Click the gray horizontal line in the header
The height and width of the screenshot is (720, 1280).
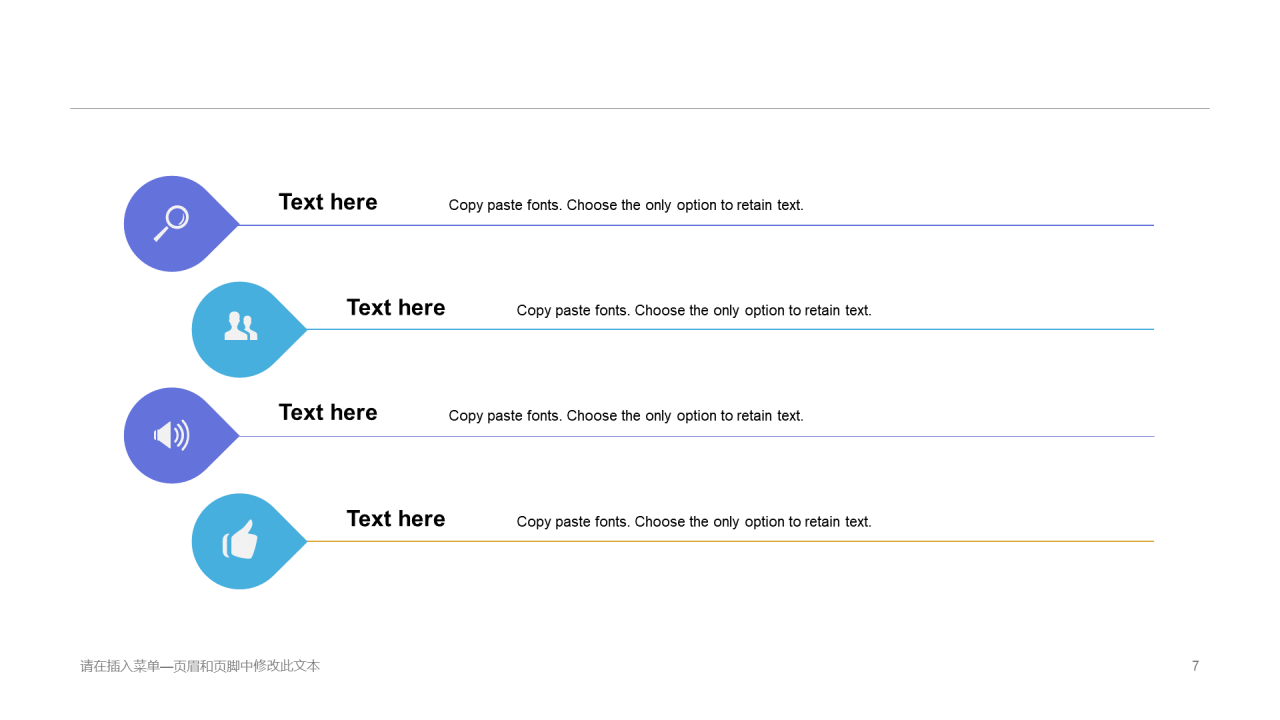point(640,108)
